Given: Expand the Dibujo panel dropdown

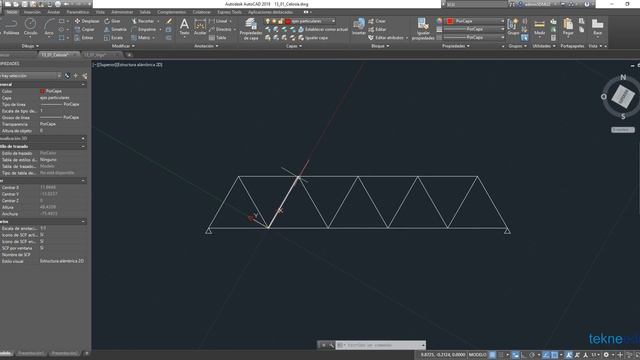Looking at the screenshot, I should click(x=30, y=46).
